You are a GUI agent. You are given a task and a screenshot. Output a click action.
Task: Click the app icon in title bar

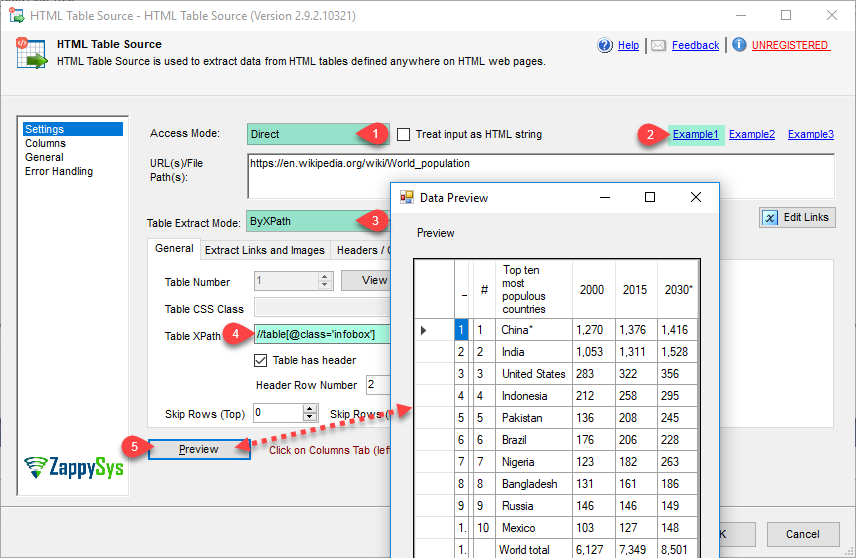pos(16,16)
